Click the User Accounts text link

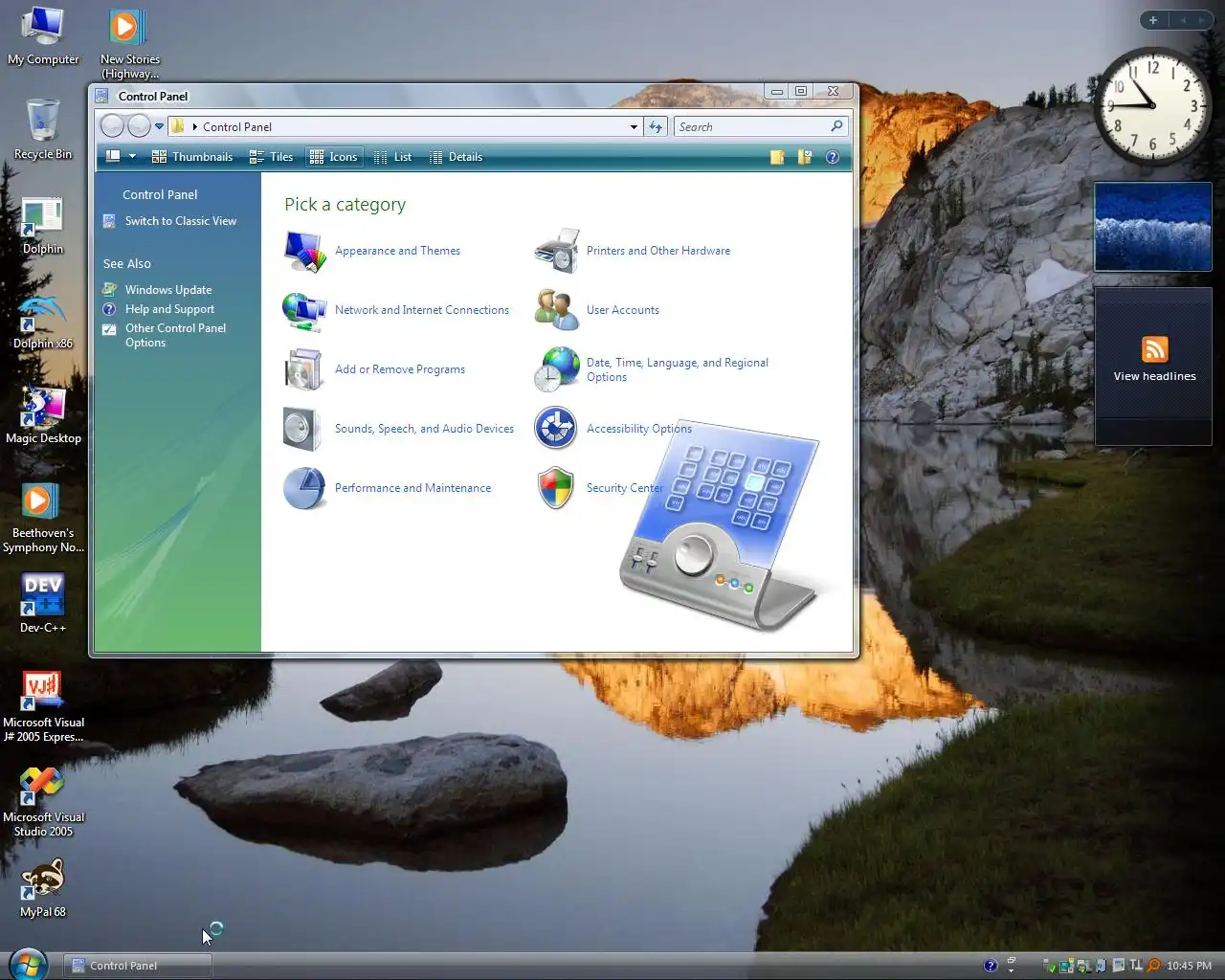[623, 310]
